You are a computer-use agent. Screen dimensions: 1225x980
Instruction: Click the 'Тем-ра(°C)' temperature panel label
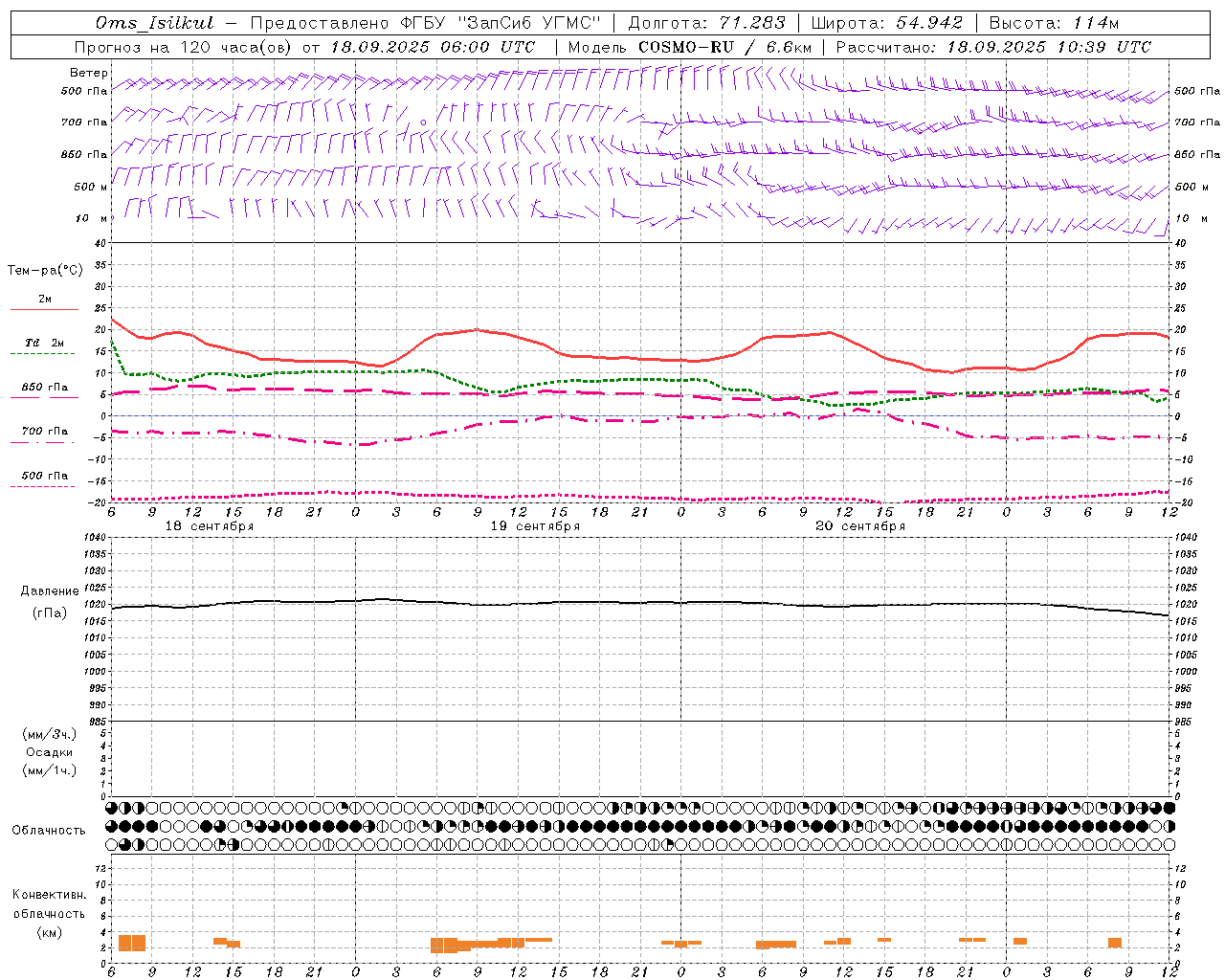pos(45,271)
